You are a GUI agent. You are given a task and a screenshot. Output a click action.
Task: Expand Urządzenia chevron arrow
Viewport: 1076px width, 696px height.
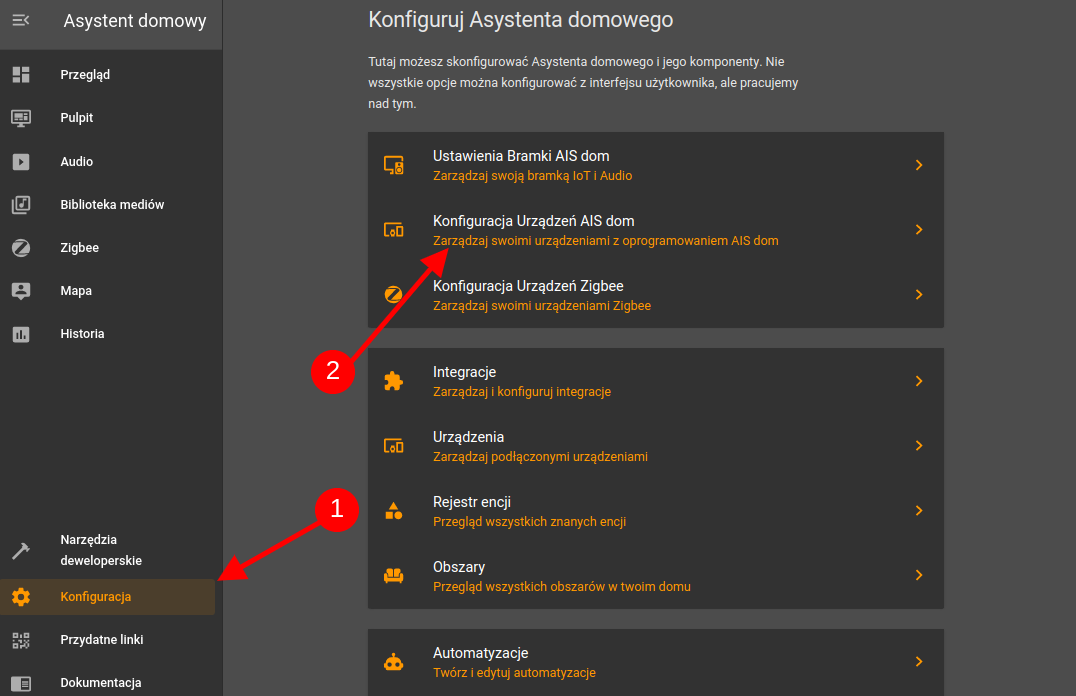919,445
